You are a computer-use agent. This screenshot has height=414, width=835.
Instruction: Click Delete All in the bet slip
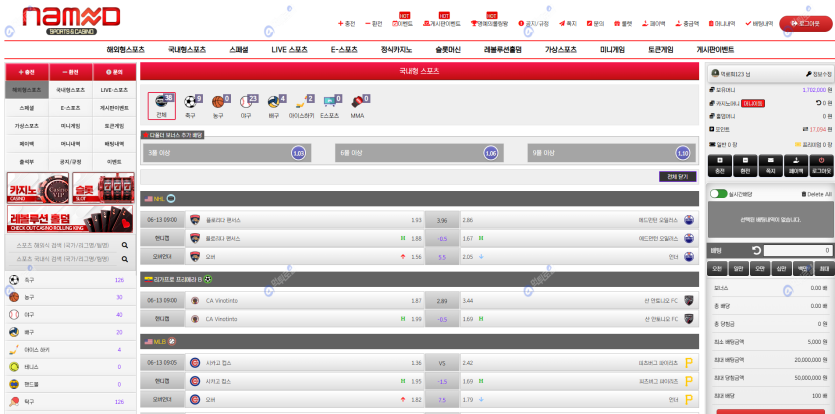814,194
